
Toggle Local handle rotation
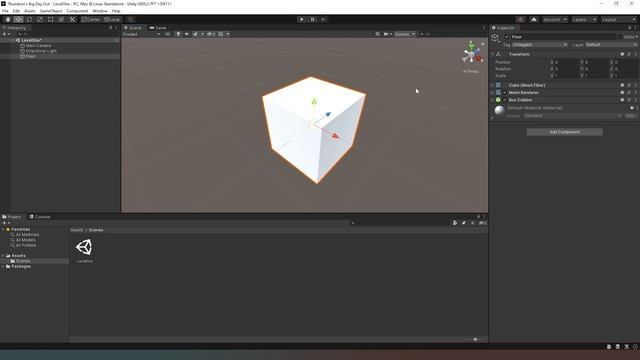(111, 19)
